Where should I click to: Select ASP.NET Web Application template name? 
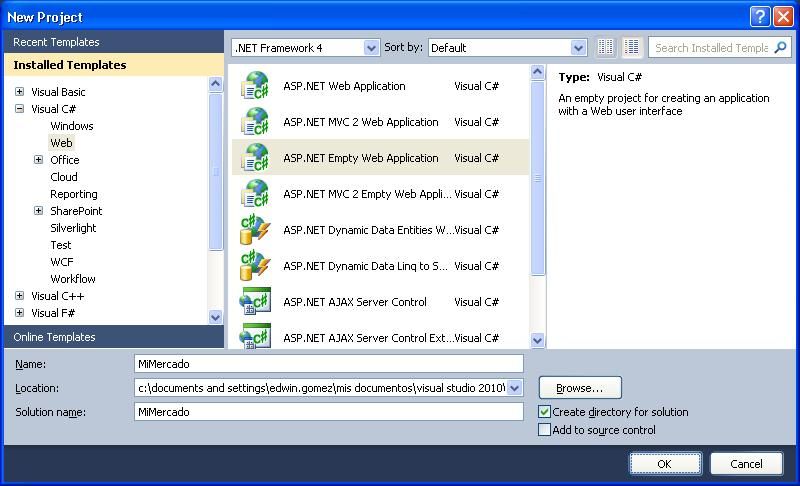tap(344, 86)
